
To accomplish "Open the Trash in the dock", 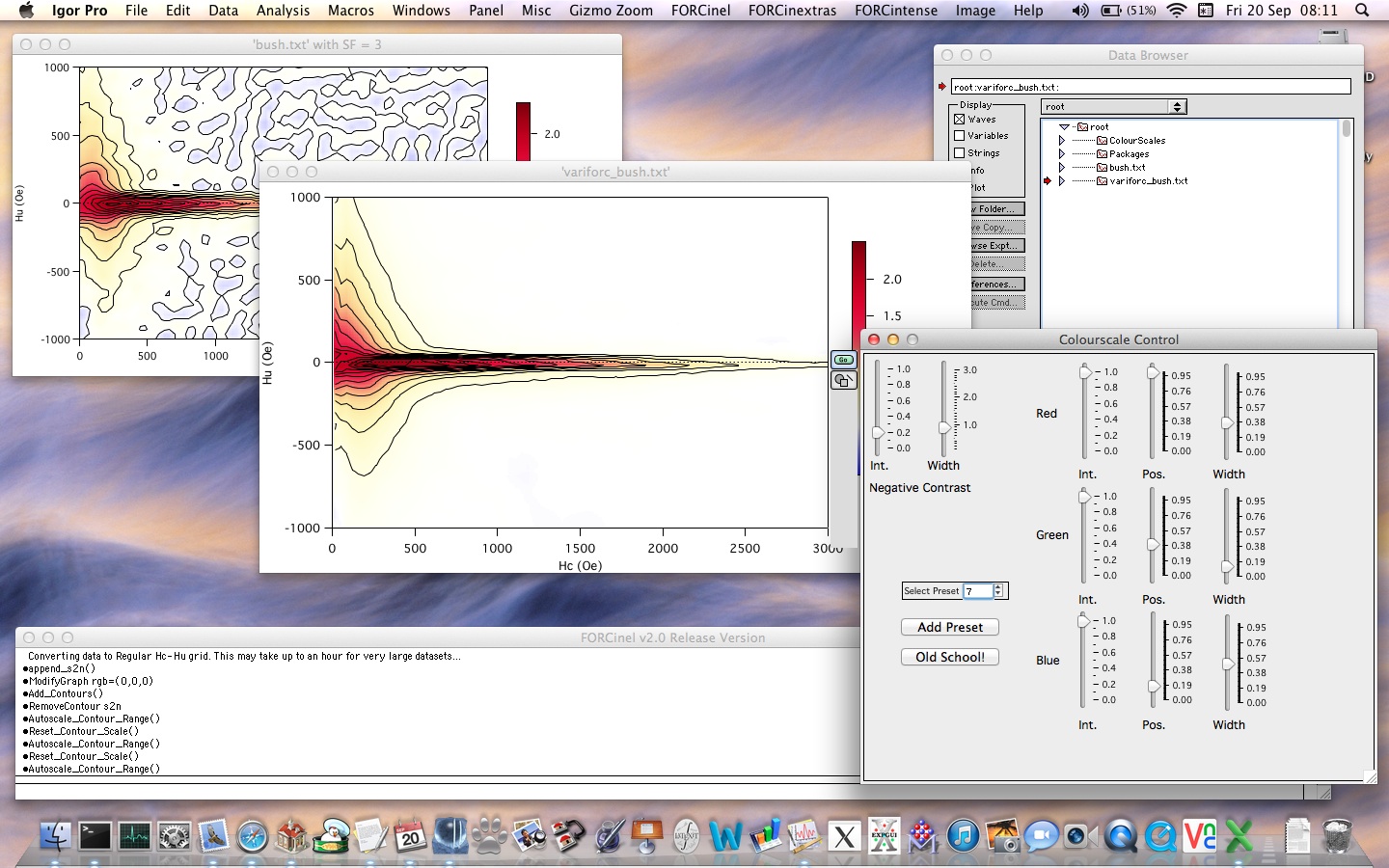I will click(x=1337, y=835).
